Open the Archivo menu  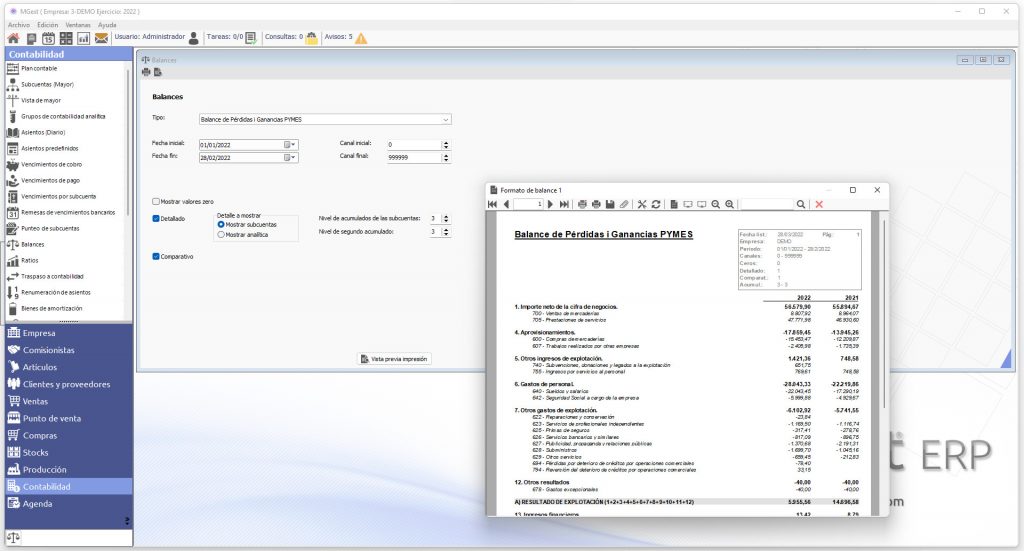[19, 25]
